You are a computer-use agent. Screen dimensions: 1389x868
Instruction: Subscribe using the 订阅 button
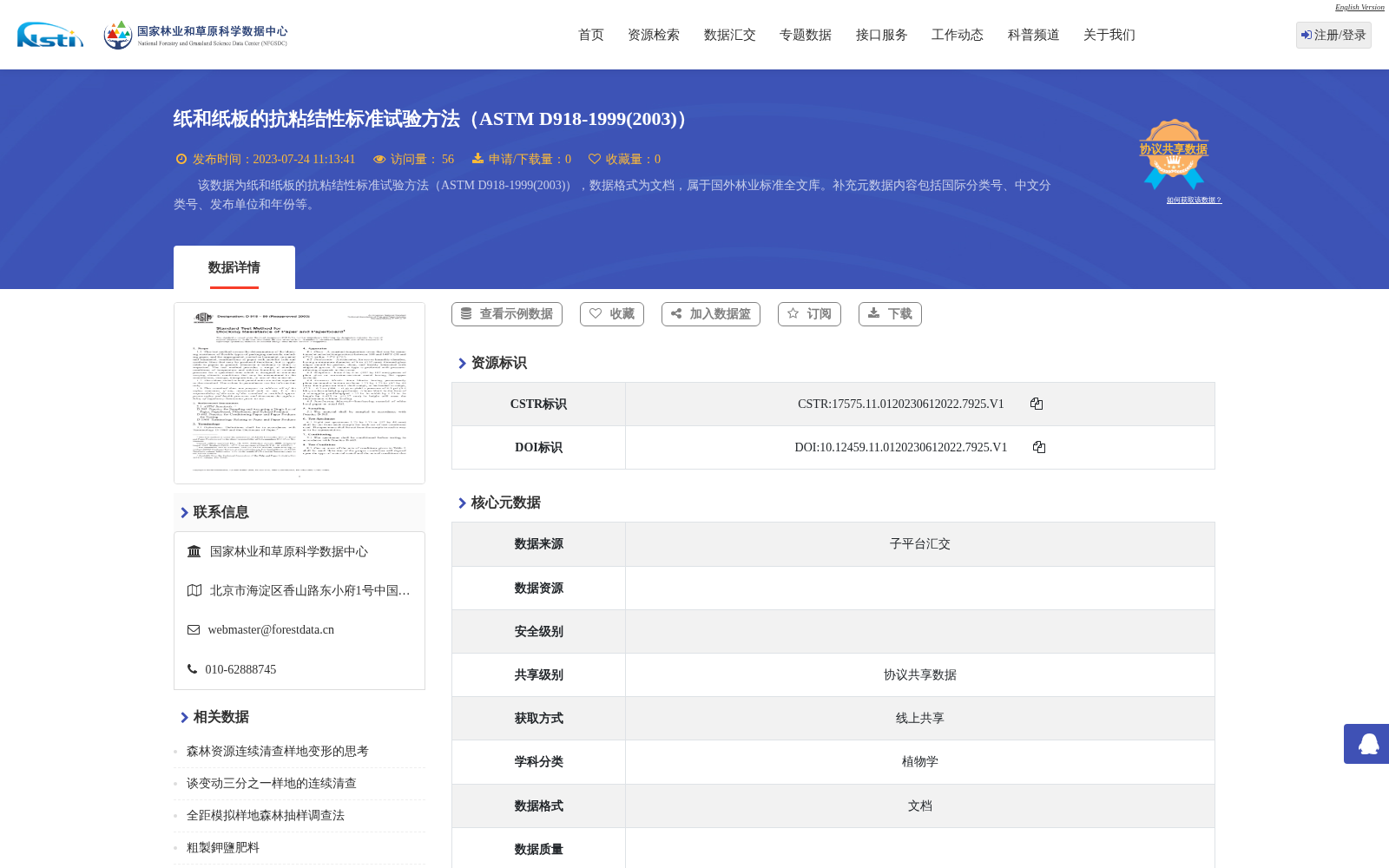point(809,314)
